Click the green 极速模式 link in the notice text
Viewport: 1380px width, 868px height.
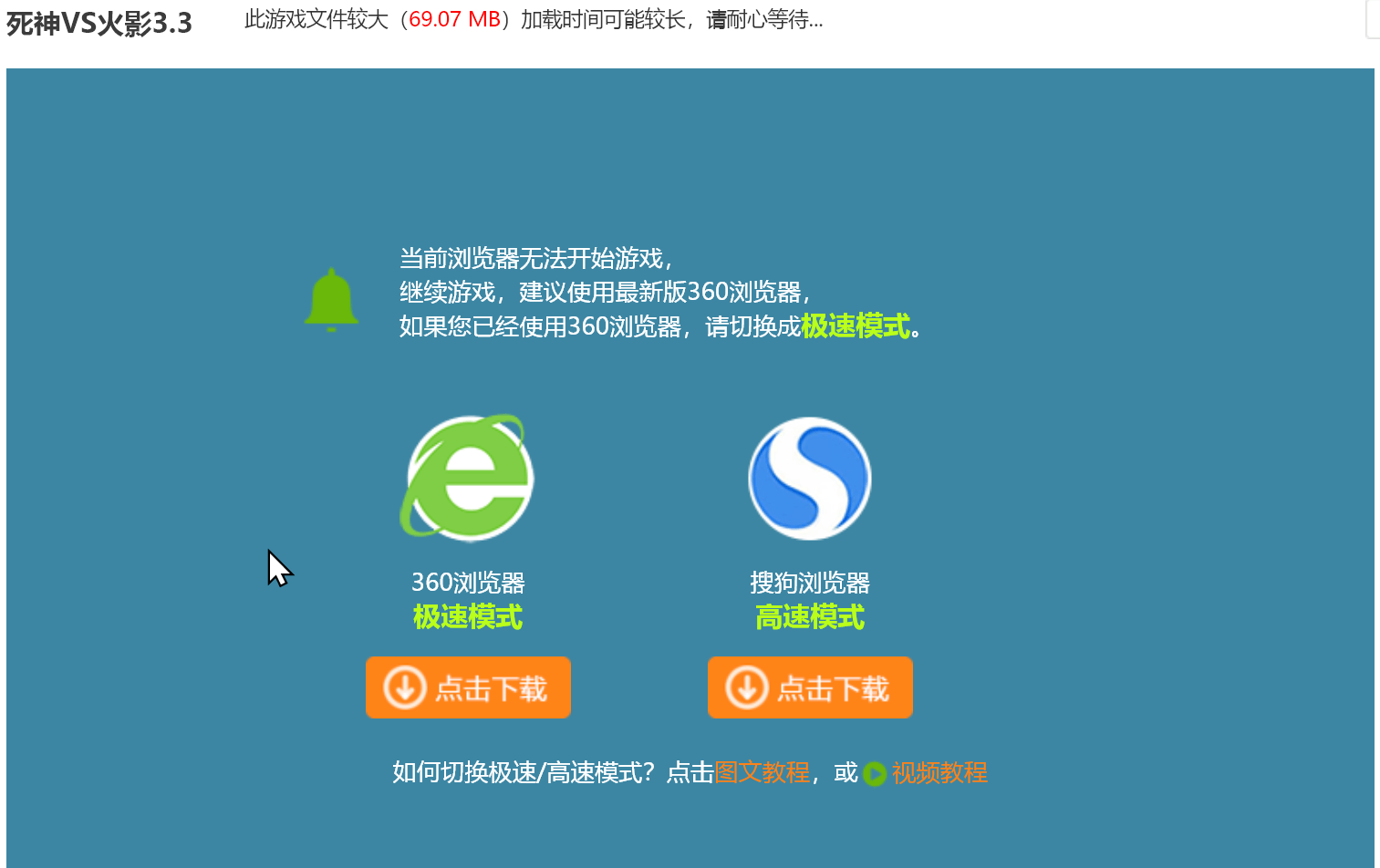pos(856,326)
